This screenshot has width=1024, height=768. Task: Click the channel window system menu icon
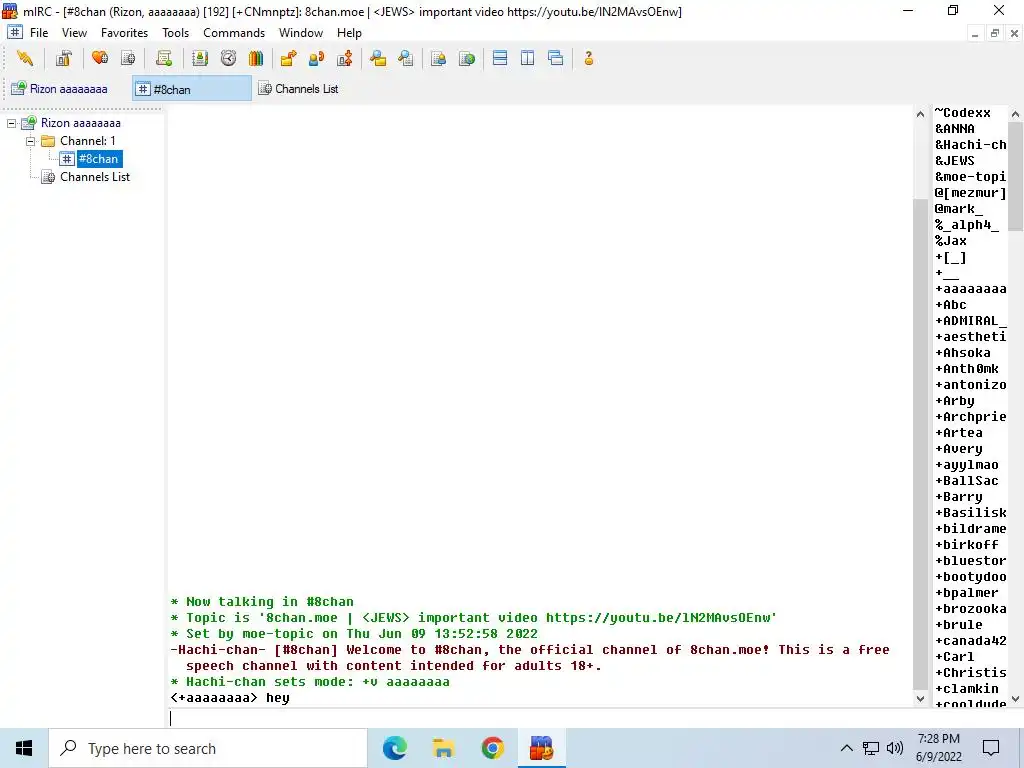[x=15, y=32]
